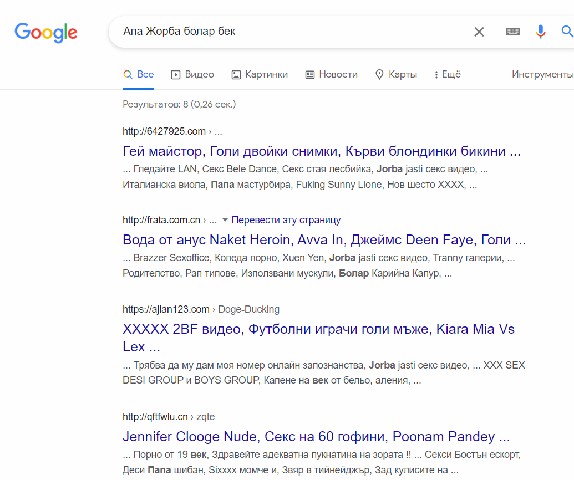The image size is (574, 480).
Task: Clear the search query with X icon
Action: click(479, 32)
